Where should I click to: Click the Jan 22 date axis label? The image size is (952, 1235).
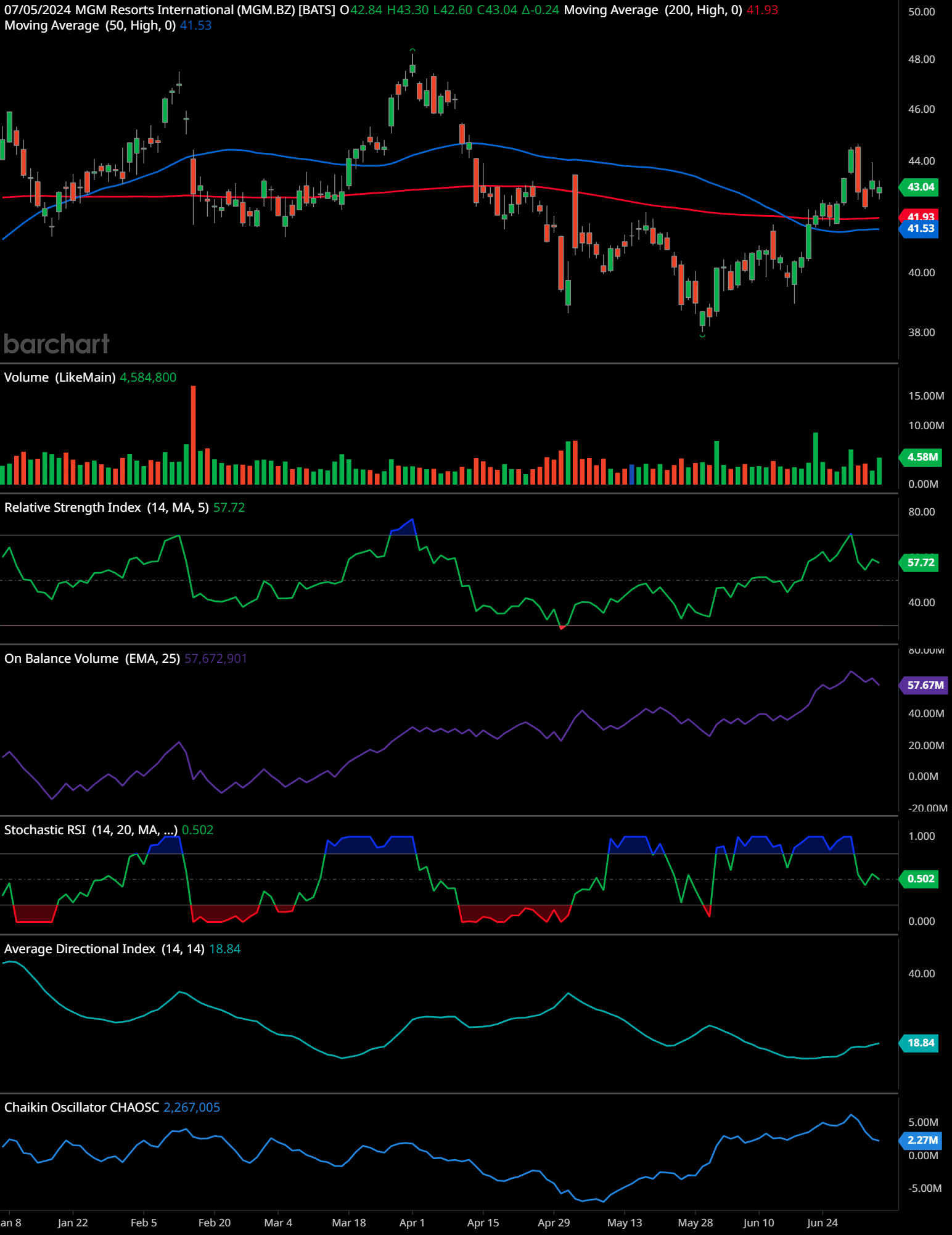tap(73, 1223)
